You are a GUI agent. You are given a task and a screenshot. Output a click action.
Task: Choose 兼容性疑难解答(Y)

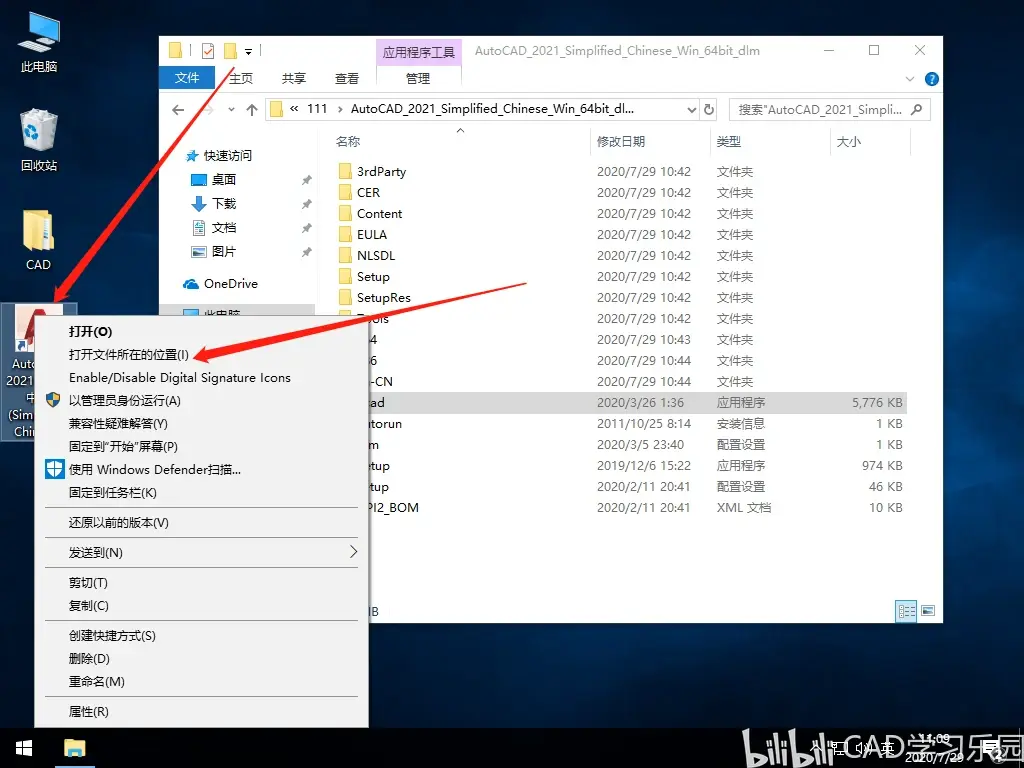[201, 423]
